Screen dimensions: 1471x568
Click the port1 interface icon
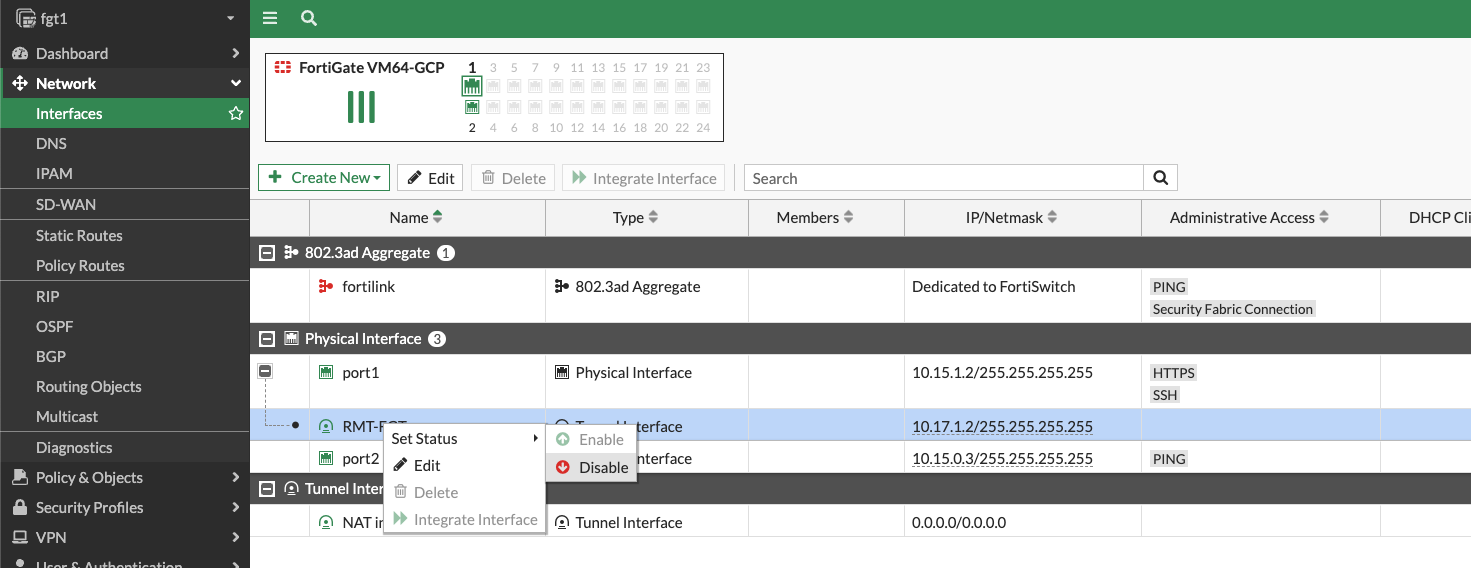325,373
